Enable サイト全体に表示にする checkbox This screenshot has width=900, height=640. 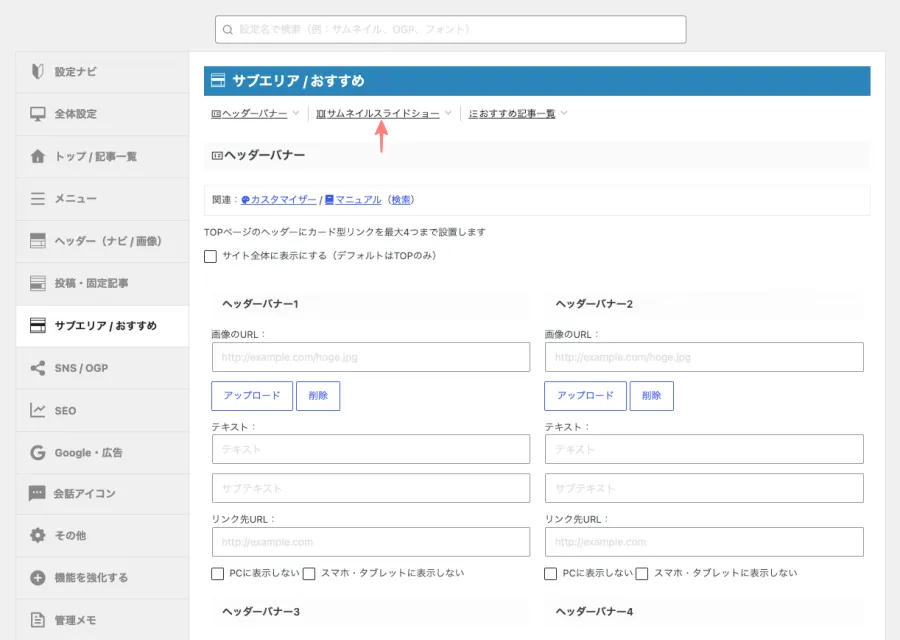click(211, 256)
